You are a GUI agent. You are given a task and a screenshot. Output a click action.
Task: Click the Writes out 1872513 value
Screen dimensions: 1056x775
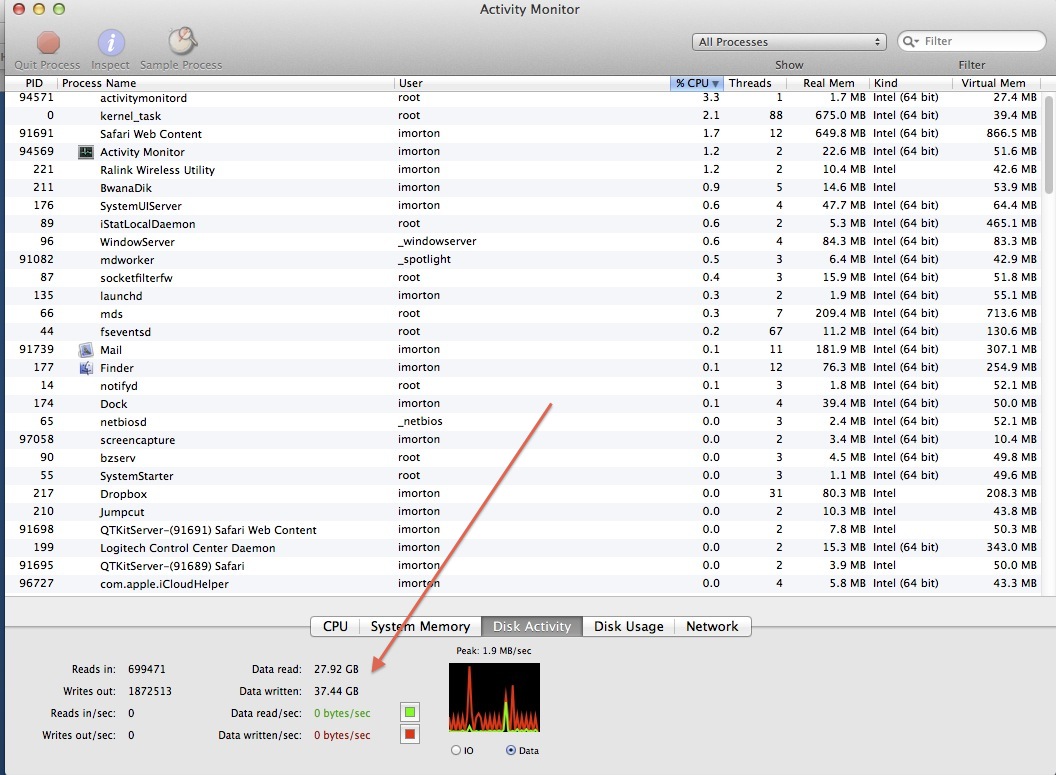coord(150,692)
